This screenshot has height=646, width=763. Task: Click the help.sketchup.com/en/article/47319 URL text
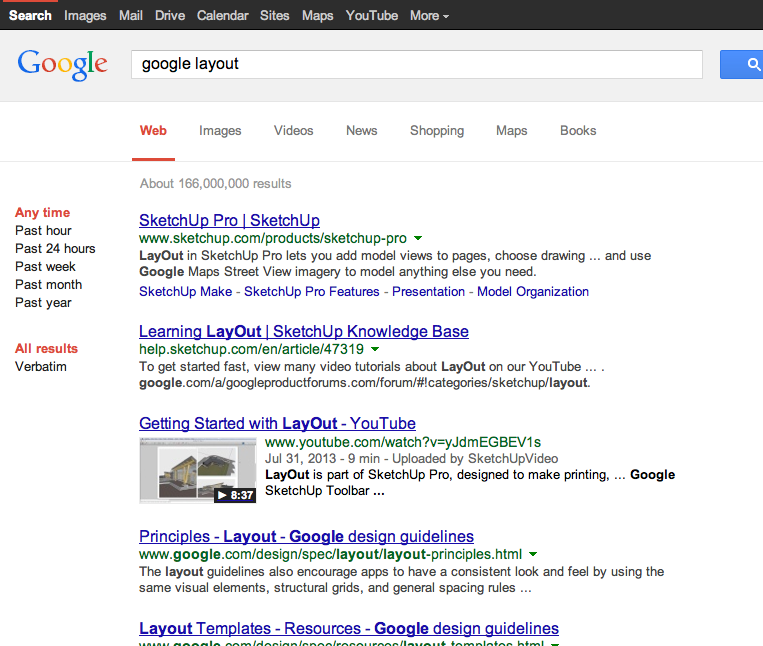click(251, 349)
